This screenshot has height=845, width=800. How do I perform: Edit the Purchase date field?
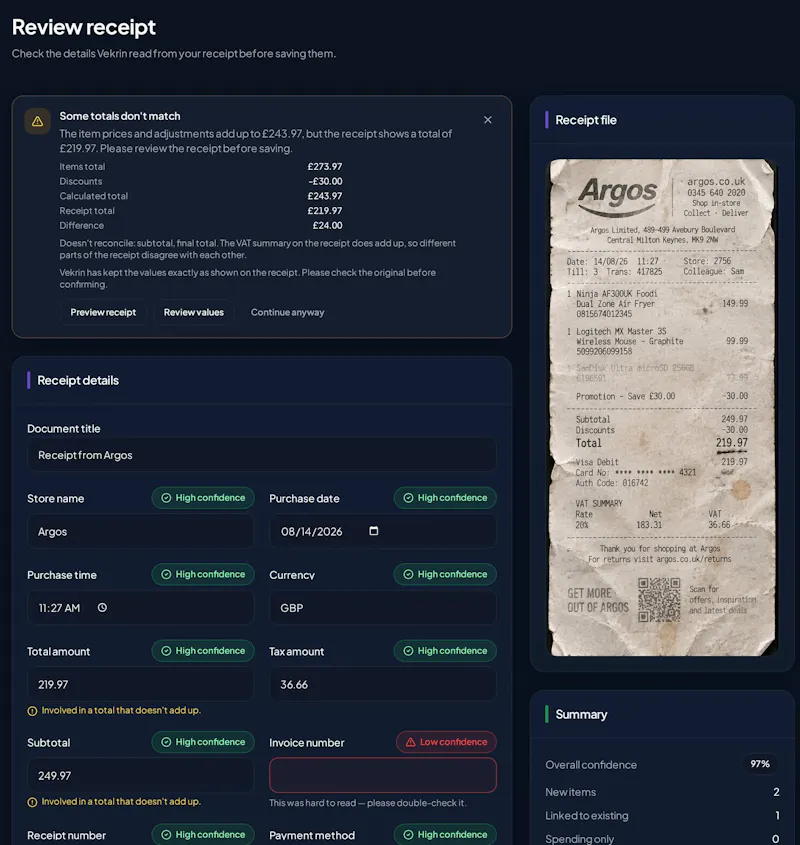pos(383,531)
